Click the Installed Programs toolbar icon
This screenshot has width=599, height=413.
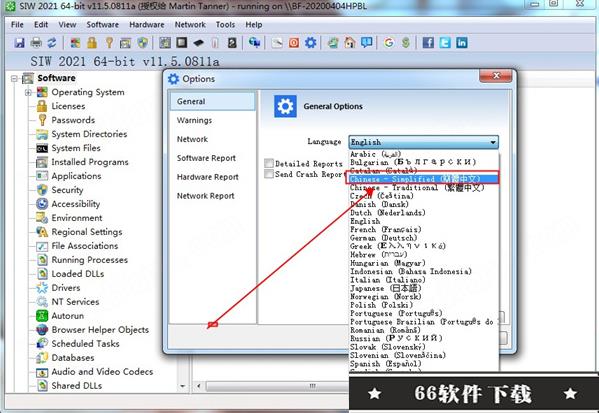125,42
